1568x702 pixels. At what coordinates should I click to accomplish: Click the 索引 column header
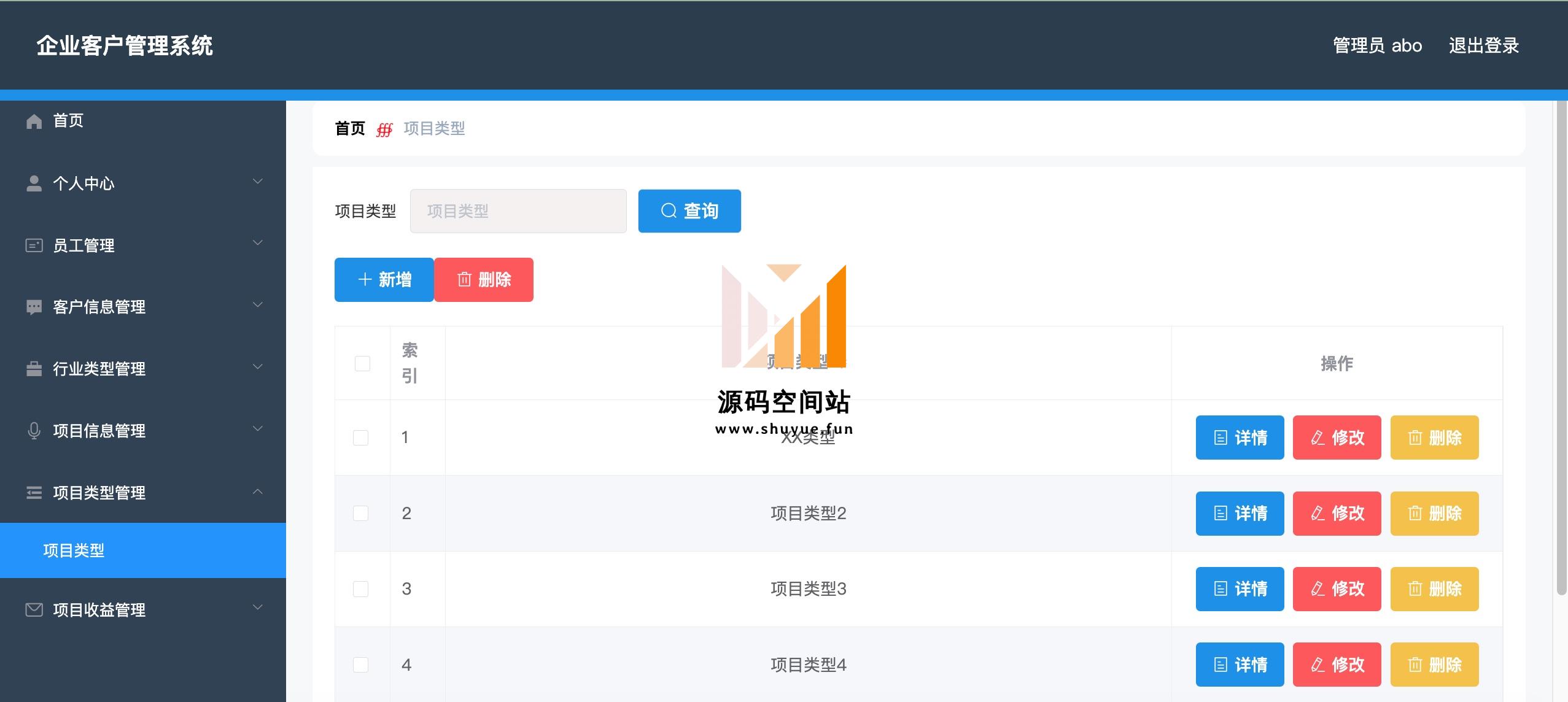coord(417,363)
